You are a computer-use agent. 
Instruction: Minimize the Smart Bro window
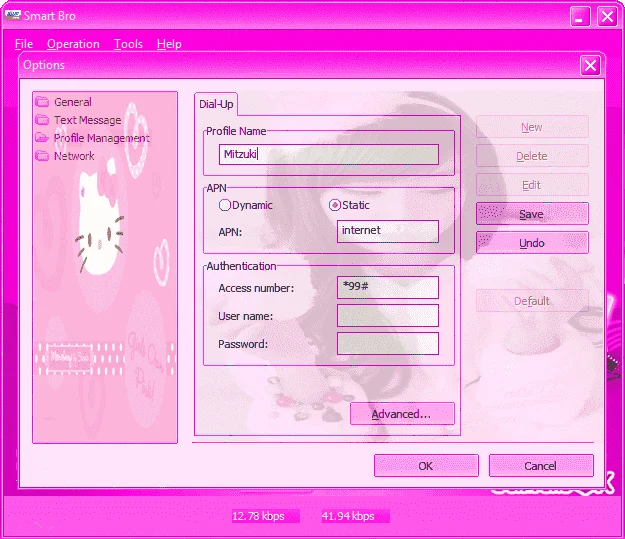coord(580,17)
